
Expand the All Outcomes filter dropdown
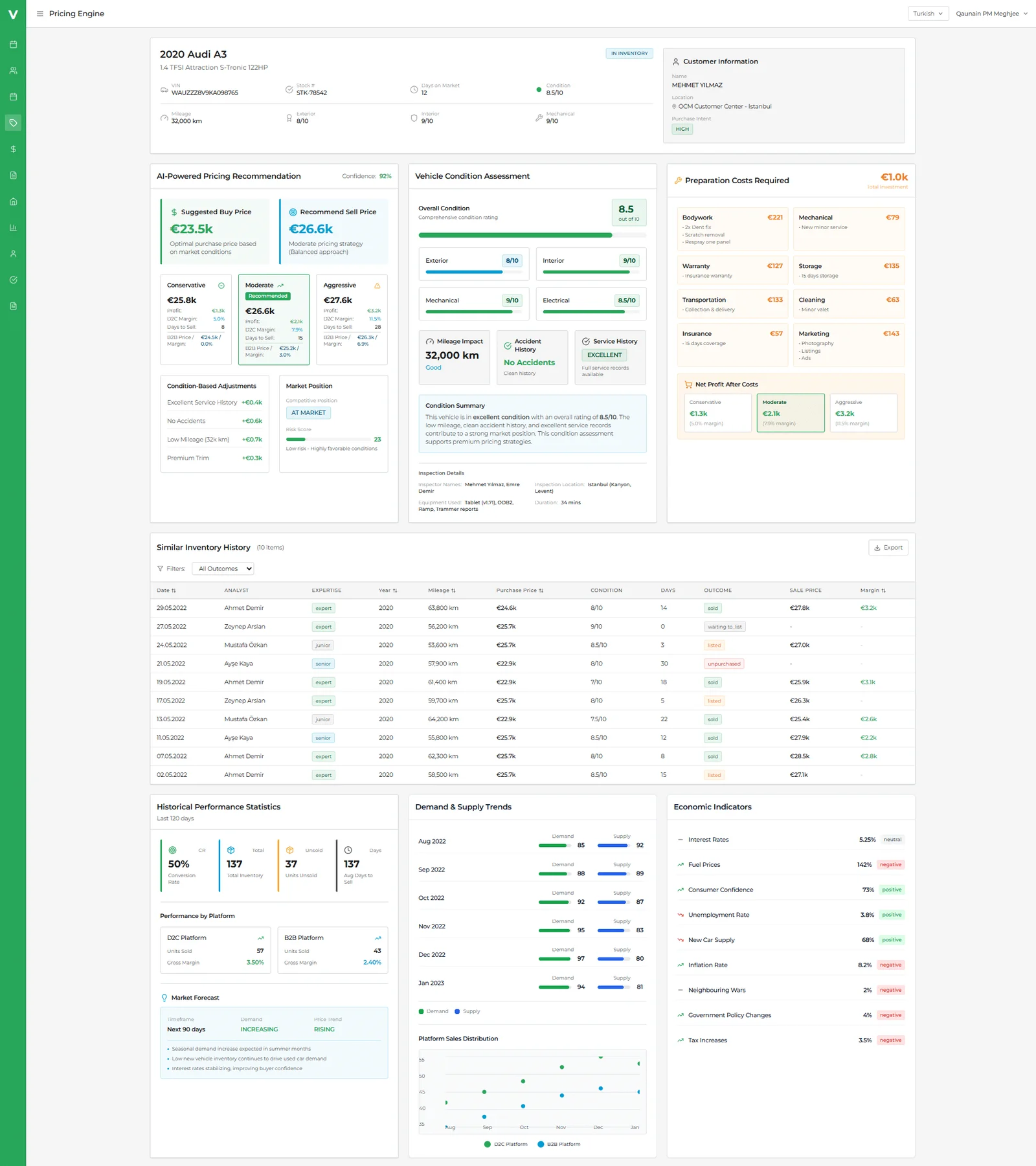point(223,568)
